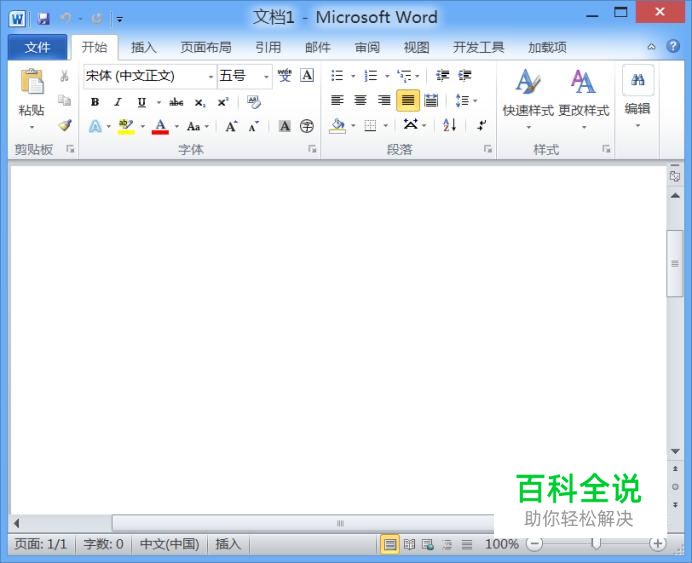Screen dimensions: 692x563
Task: Click the Cut scissors icon
Action: coord(64,76)
